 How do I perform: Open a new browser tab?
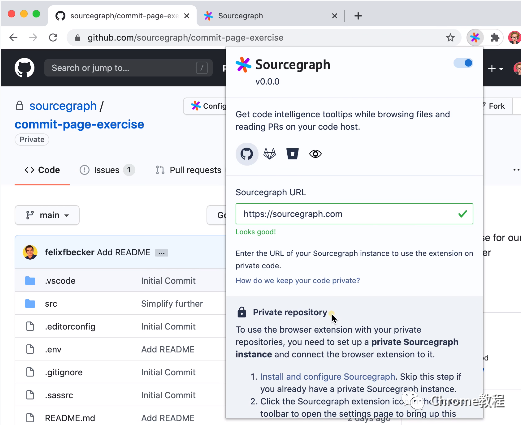[358, 16]
